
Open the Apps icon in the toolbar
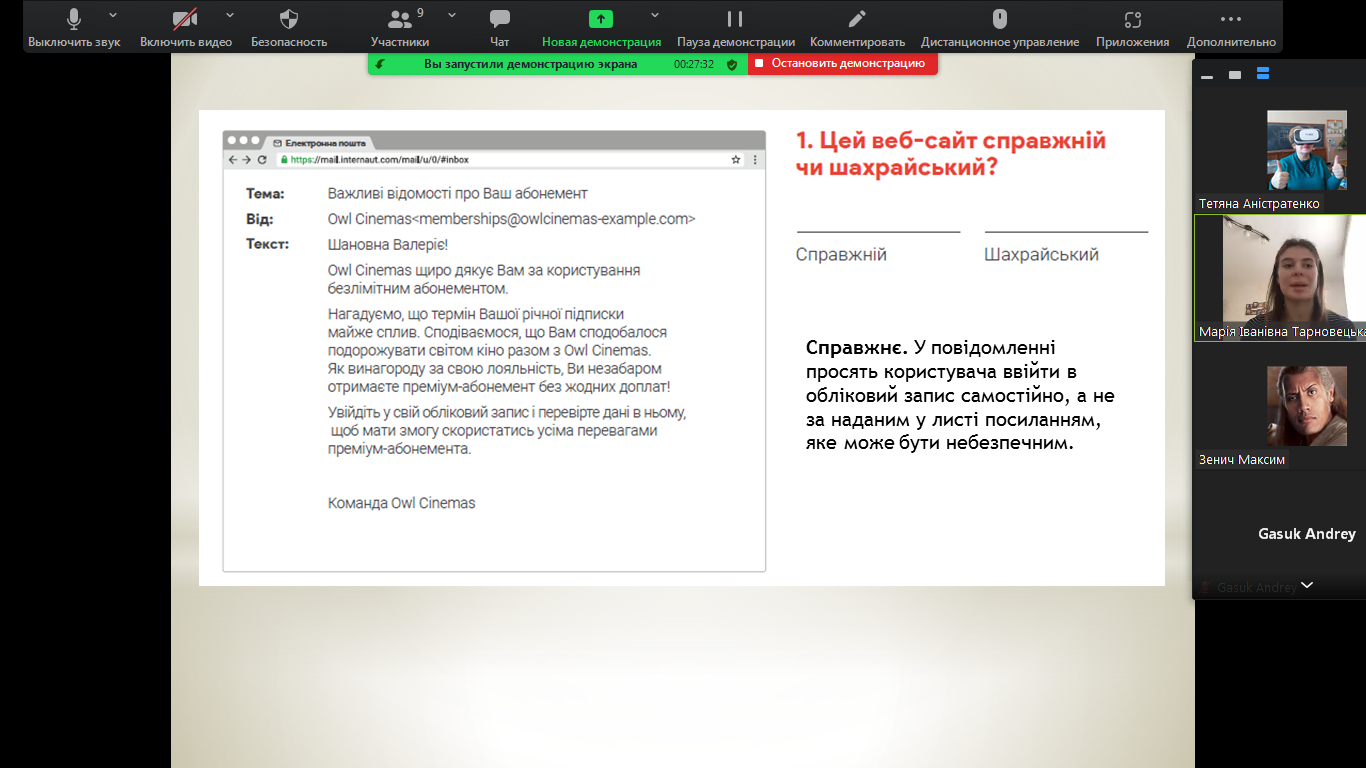[x=1132, y=19]
